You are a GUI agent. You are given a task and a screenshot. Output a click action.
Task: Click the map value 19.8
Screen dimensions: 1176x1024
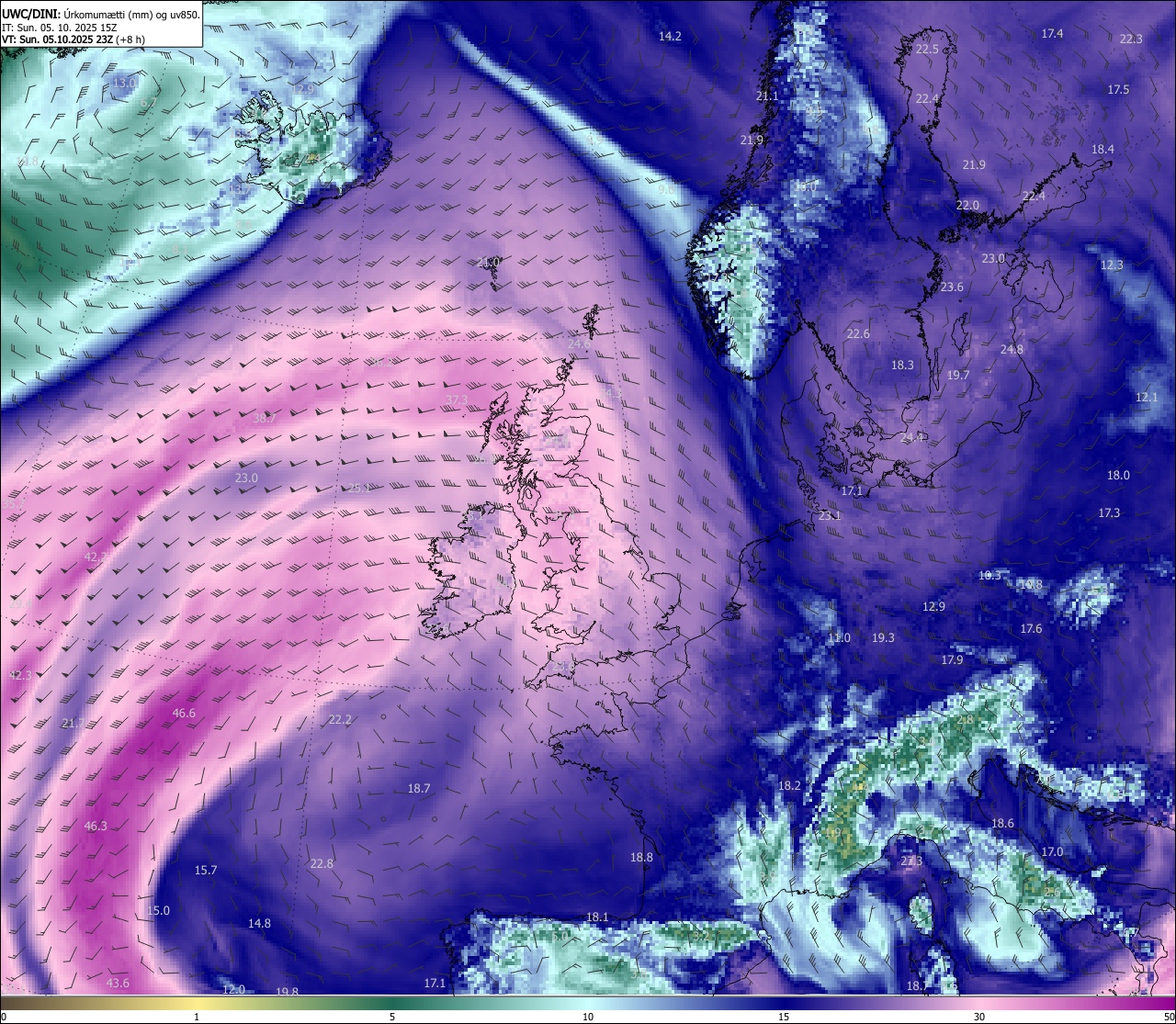(288, 992)
